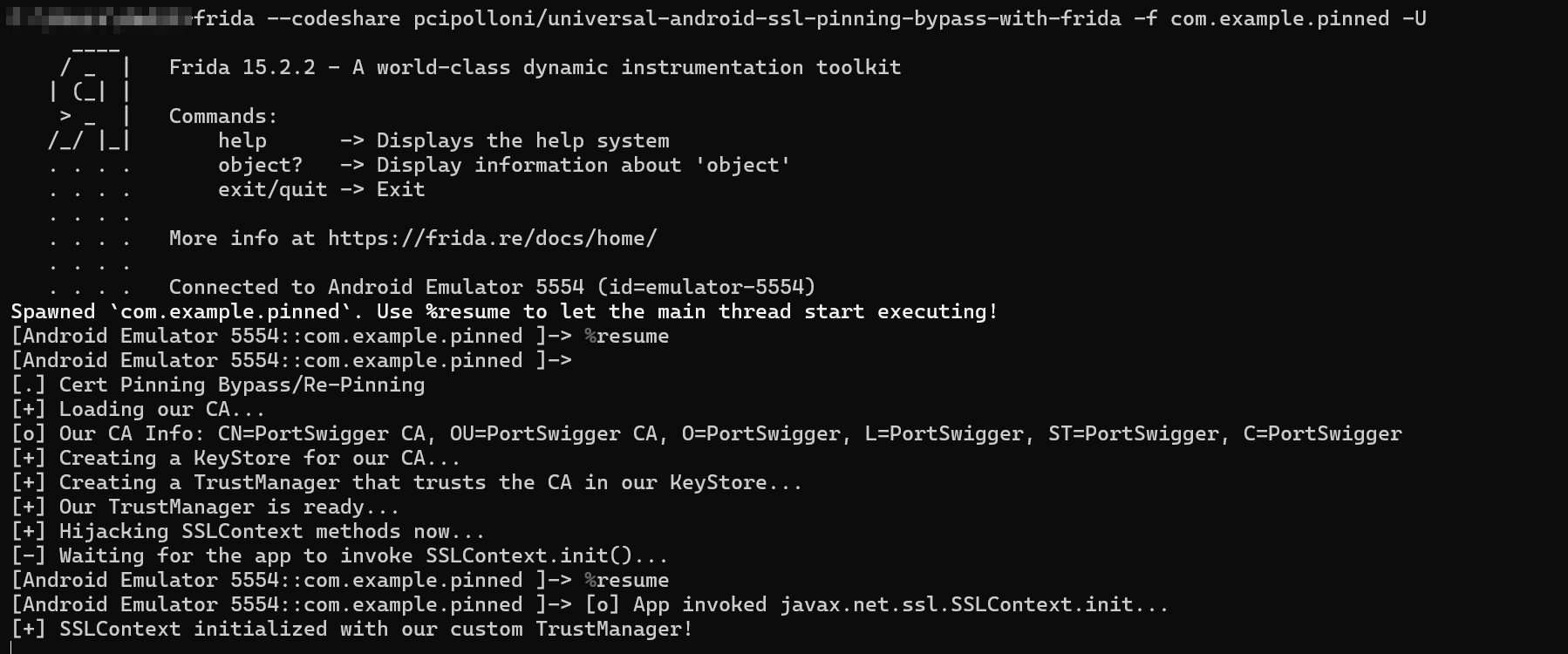Click the 'help' command entry
The image size is (1568, 654).
point(242,140)
